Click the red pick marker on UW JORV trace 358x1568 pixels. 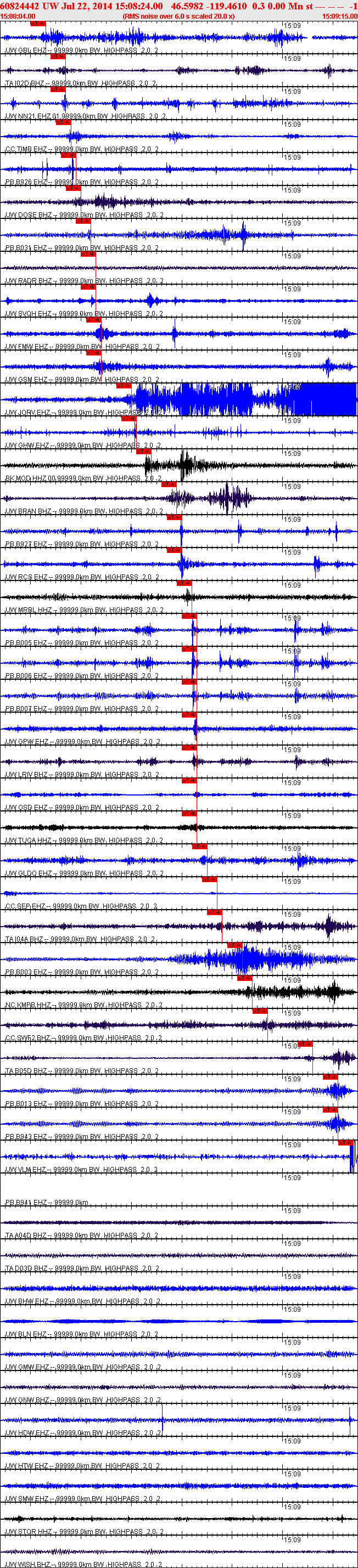[x=124, y=385]
